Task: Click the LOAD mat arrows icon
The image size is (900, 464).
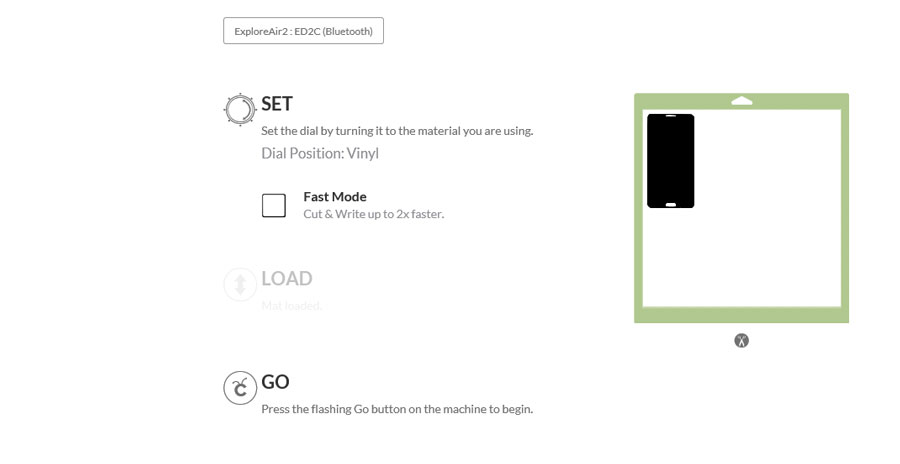Action: (x=240, y=284)
